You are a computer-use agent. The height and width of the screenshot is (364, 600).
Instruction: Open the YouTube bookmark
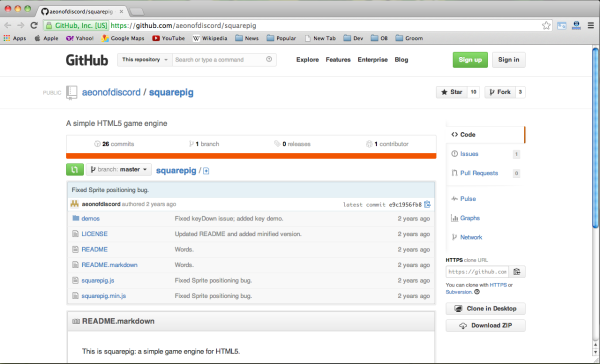[x=168, y=38]
